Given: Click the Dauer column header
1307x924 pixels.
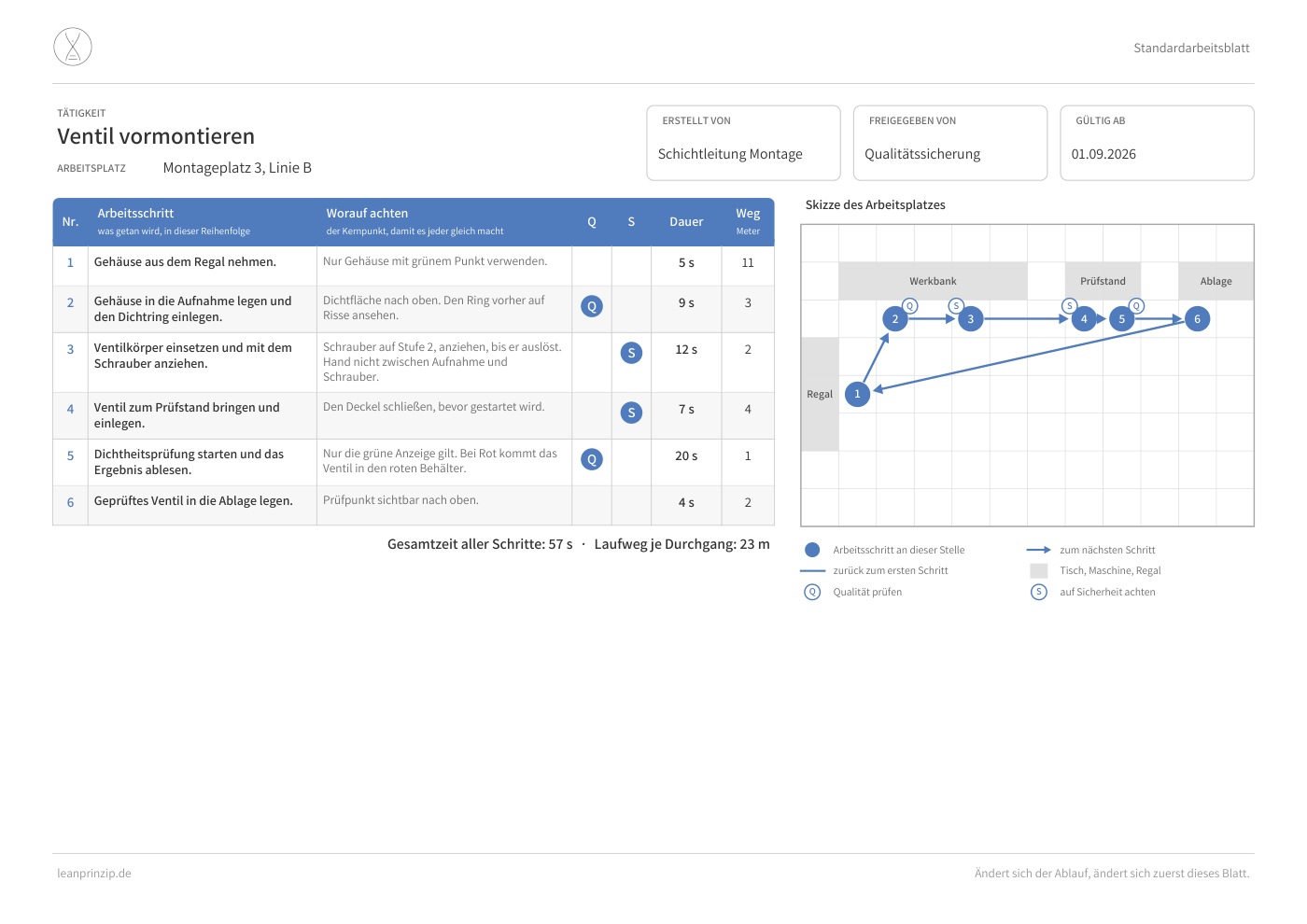Looking at the screenshot, I should (686, 222).
